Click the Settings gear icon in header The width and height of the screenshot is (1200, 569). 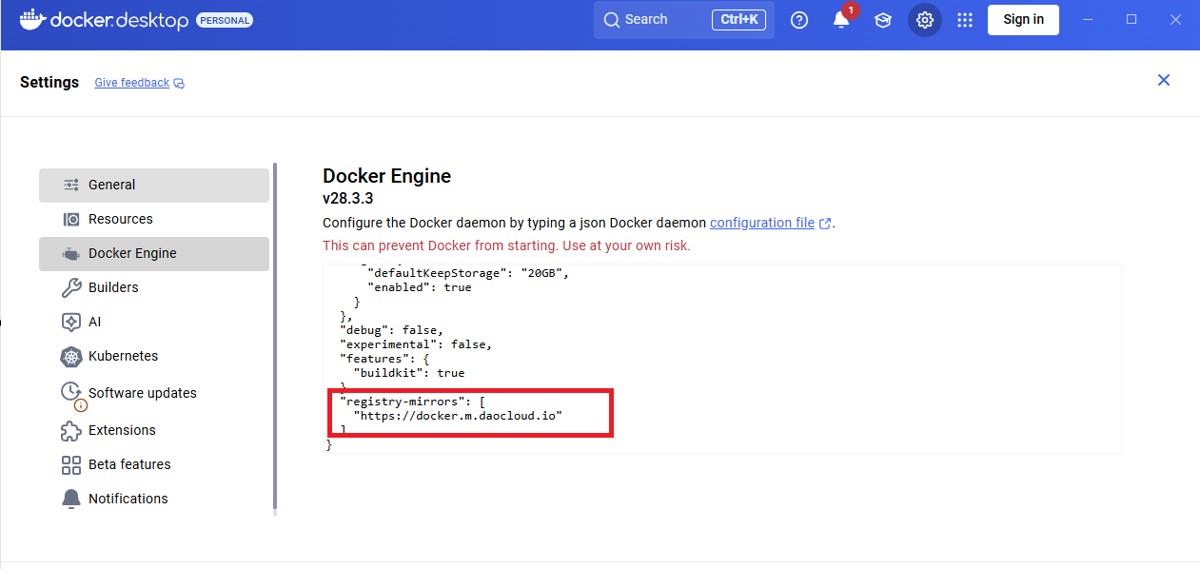pos(925,20)
